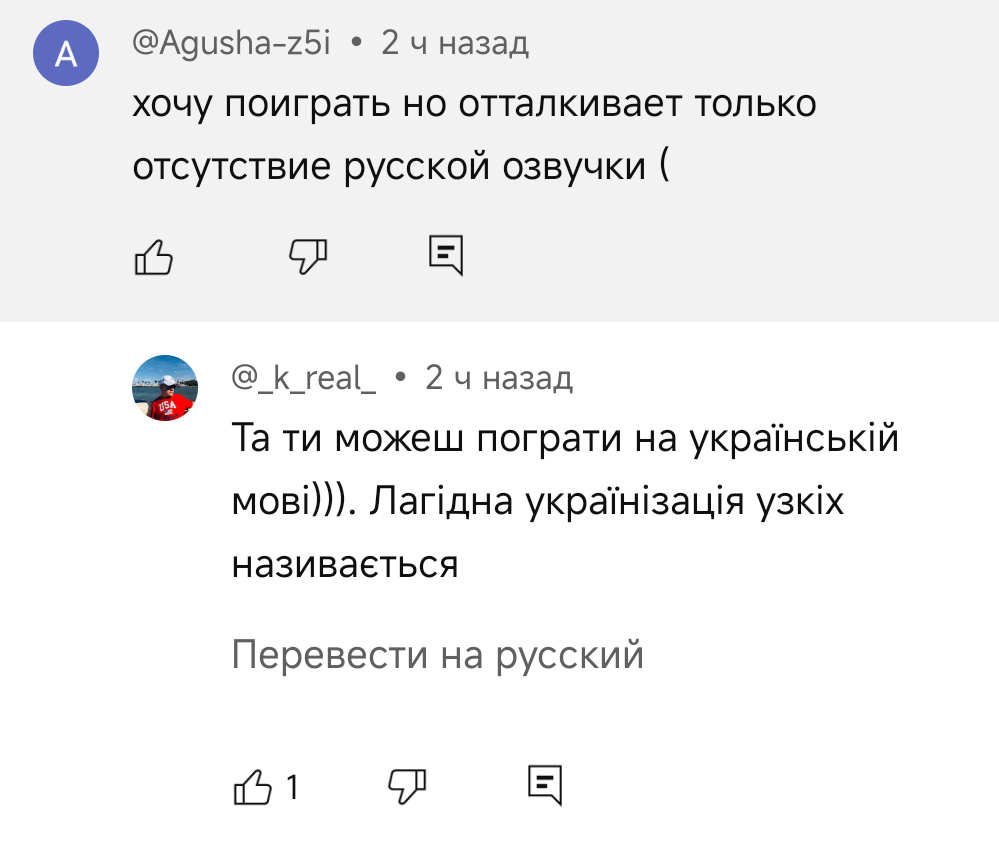This screenshot has height=852, width=999.
Task: Open the timestamp on @_k_real_'s reply
Action: pos(499,378)
